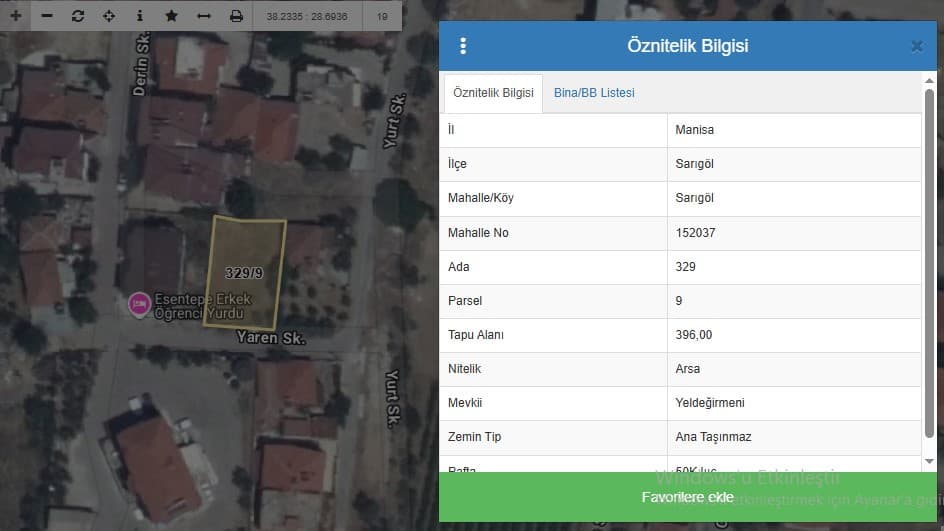Click the Tapu Alanı value 396,00
This screenshot has height=531, width=944.
[x=694, y=335]
